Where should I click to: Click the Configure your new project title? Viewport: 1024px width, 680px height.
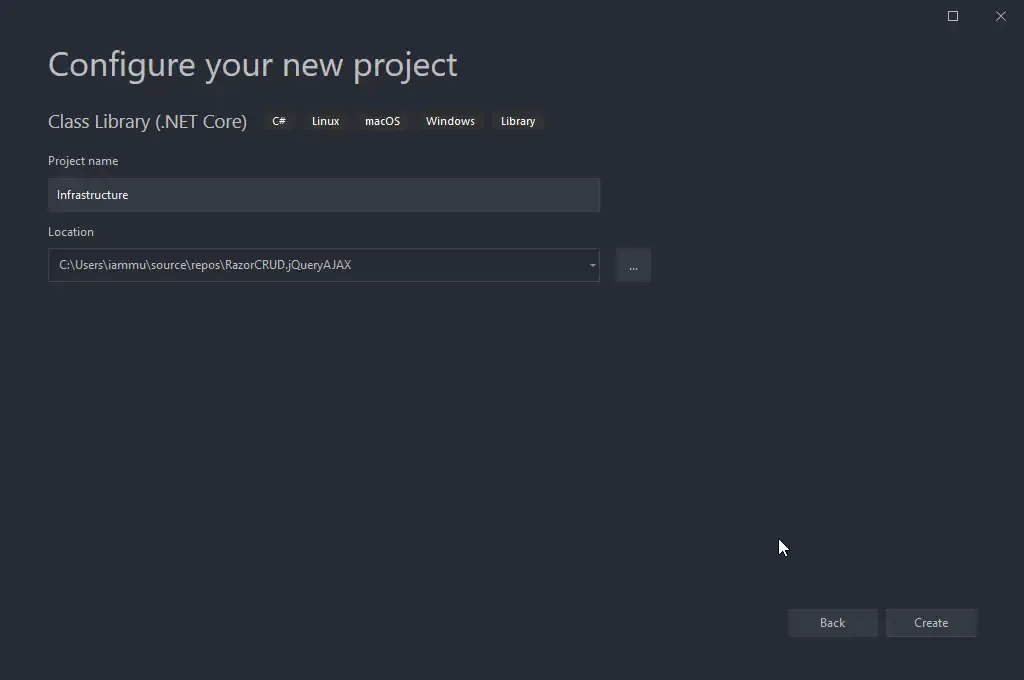[253, 64]
